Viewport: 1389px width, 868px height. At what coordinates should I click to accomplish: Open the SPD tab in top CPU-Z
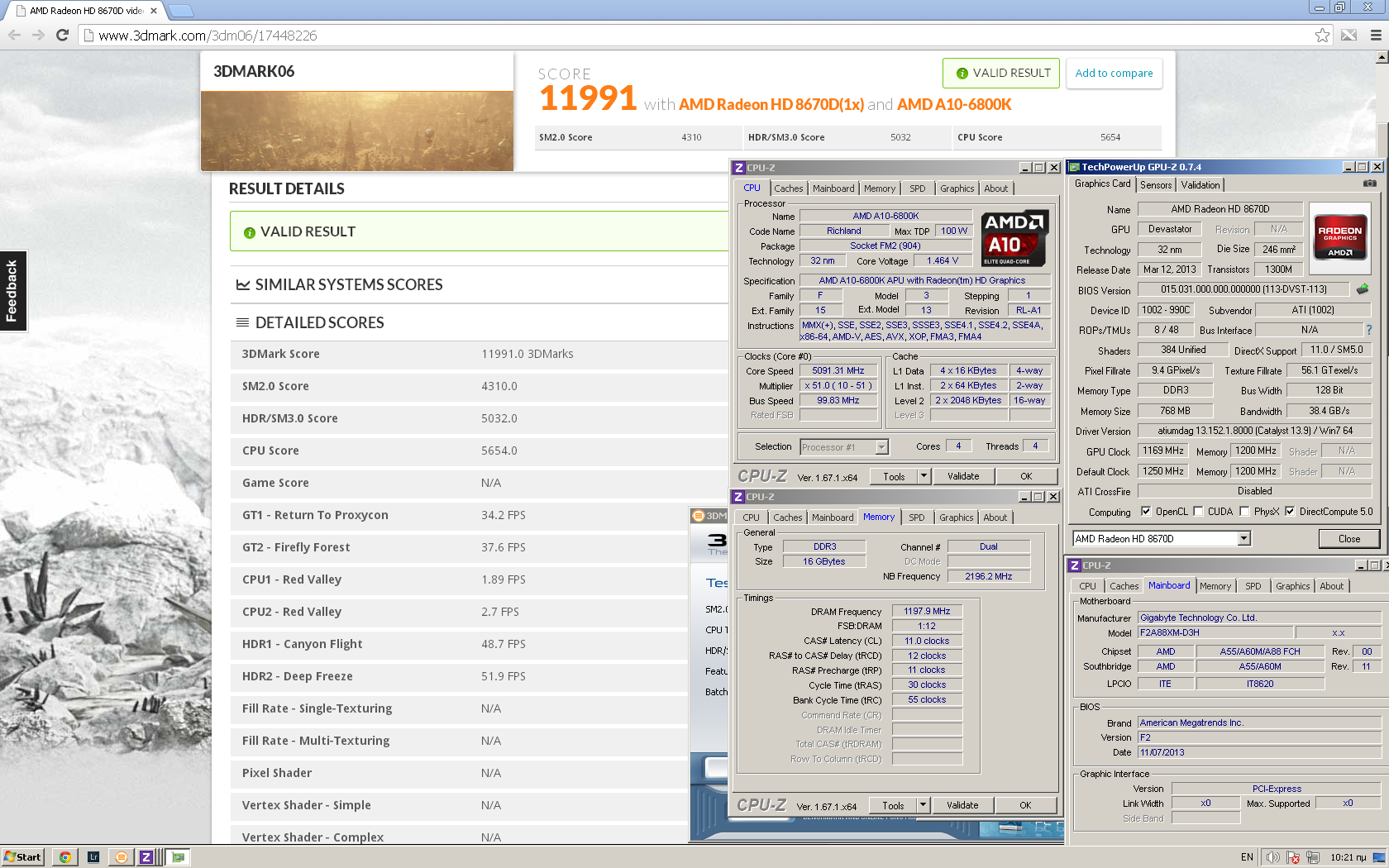point(917,188)
